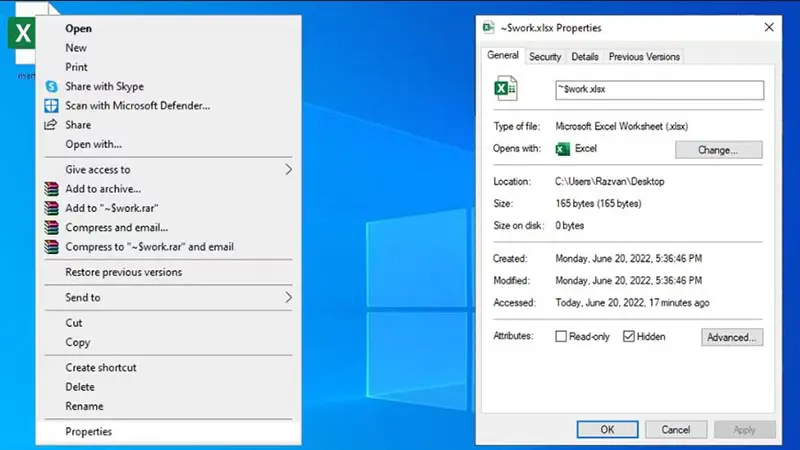The height and width of the screenshot is (450, 800).
Task: Click the Excel file icon on the desktop
Action: pos(21,34)
